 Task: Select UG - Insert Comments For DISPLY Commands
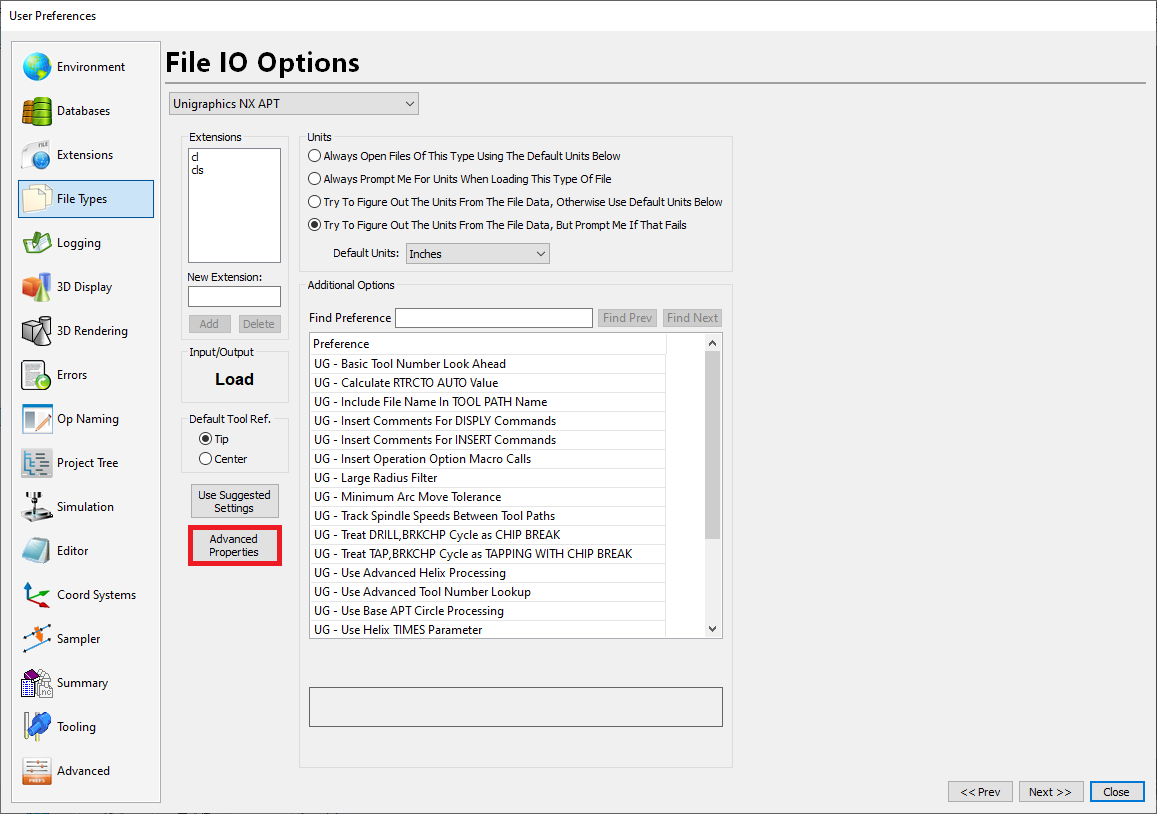coord(488,421)
